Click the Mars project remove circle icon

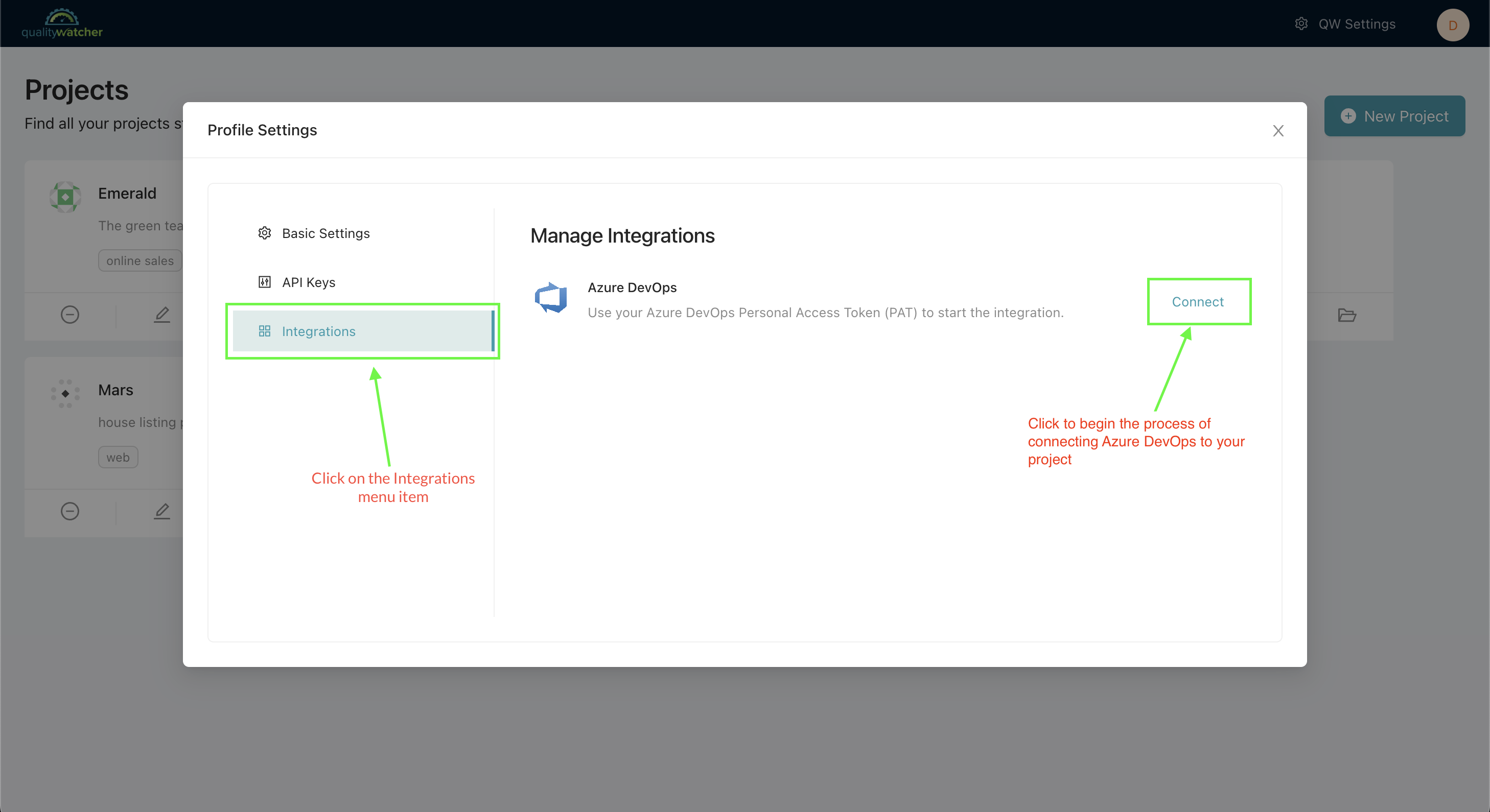point(70,511)
